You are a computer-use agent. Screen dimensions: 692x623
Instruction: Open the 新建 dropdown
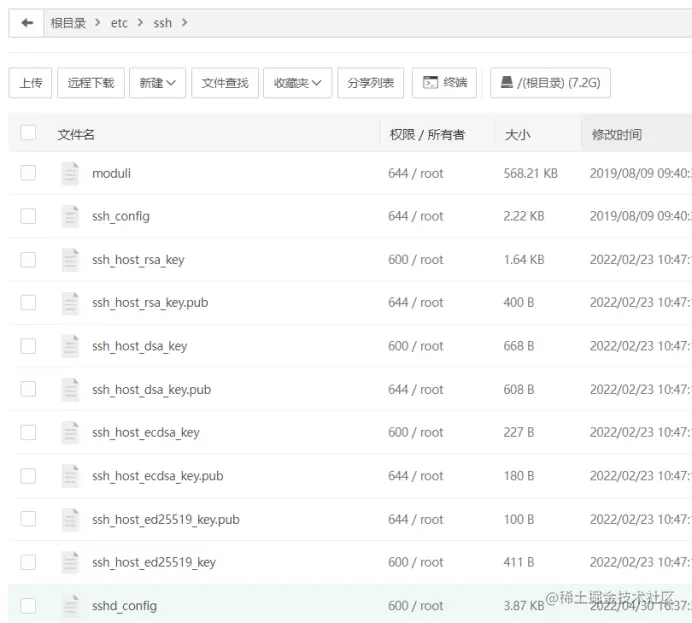pyautogui.click(x=158, y=83)
